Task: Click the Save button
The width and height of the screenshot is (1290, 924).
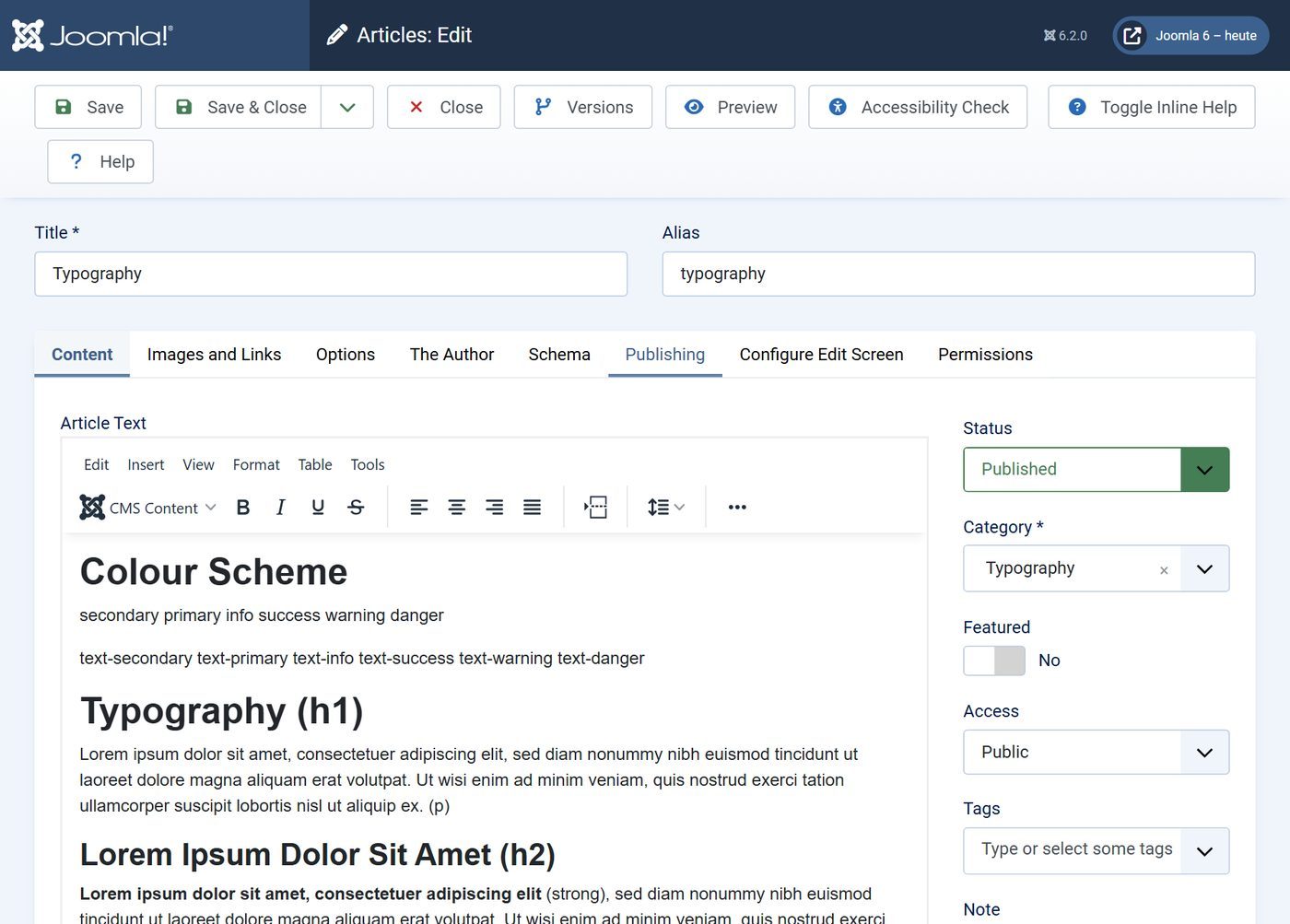Action: [88, 107]
